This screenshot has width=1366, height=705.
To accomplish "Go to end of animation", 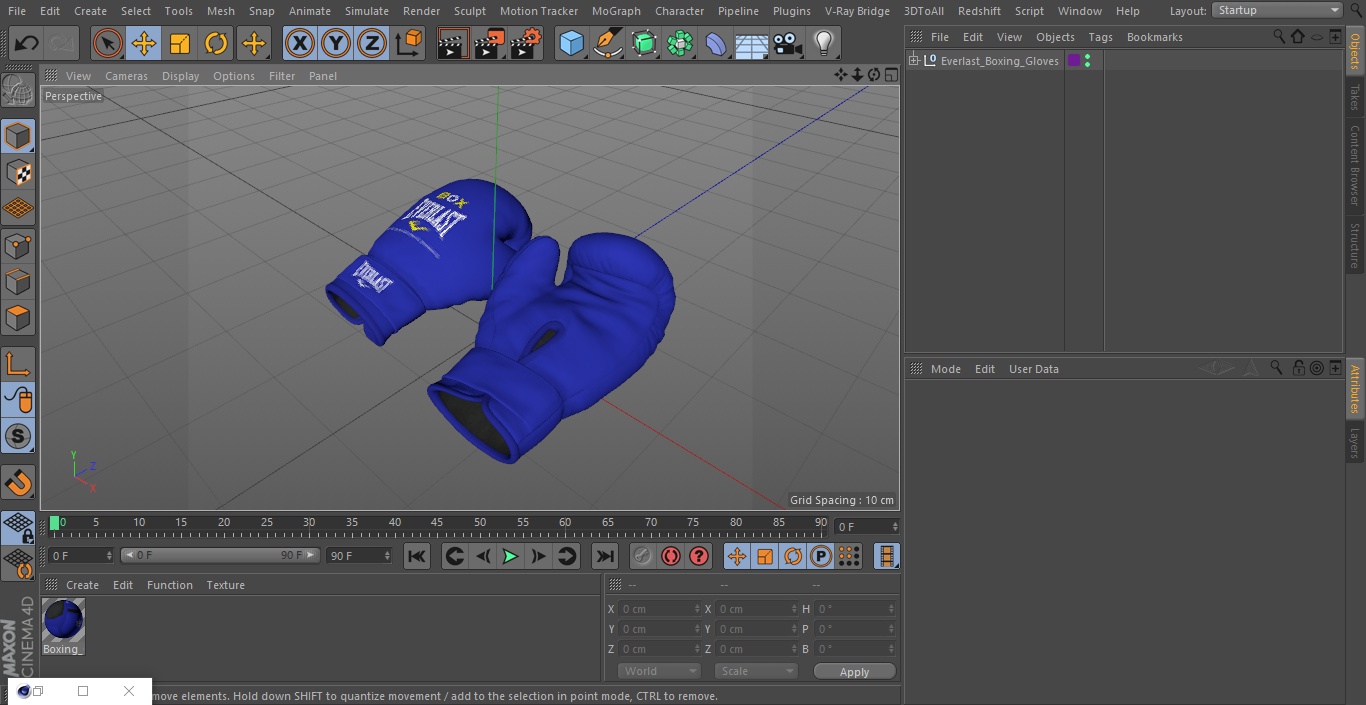I will 605,556.
